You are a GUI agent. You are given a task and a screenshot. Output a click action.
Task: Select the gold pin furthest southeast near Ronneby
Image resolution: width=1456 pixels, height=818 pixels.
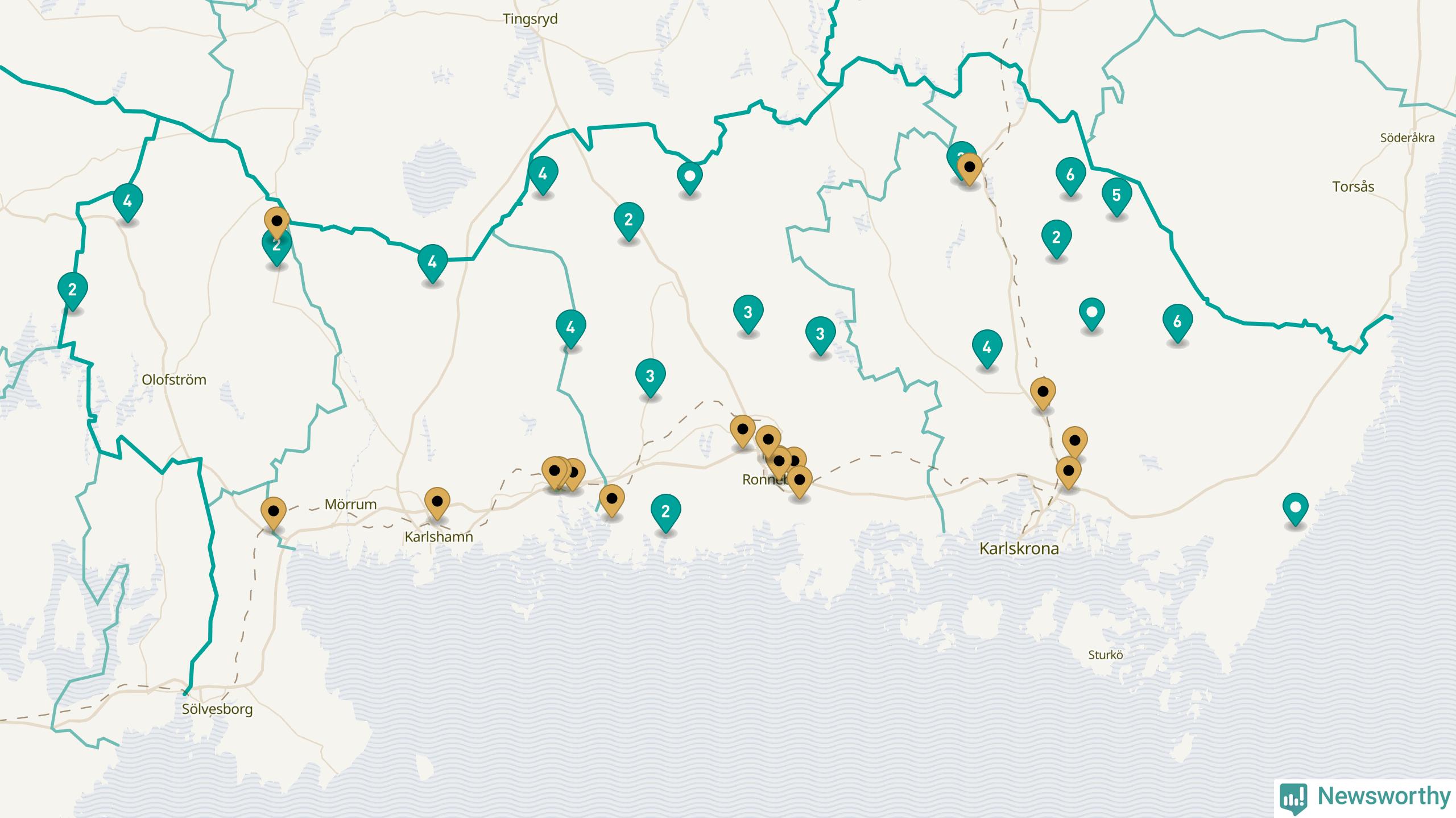tap(799, 480)
